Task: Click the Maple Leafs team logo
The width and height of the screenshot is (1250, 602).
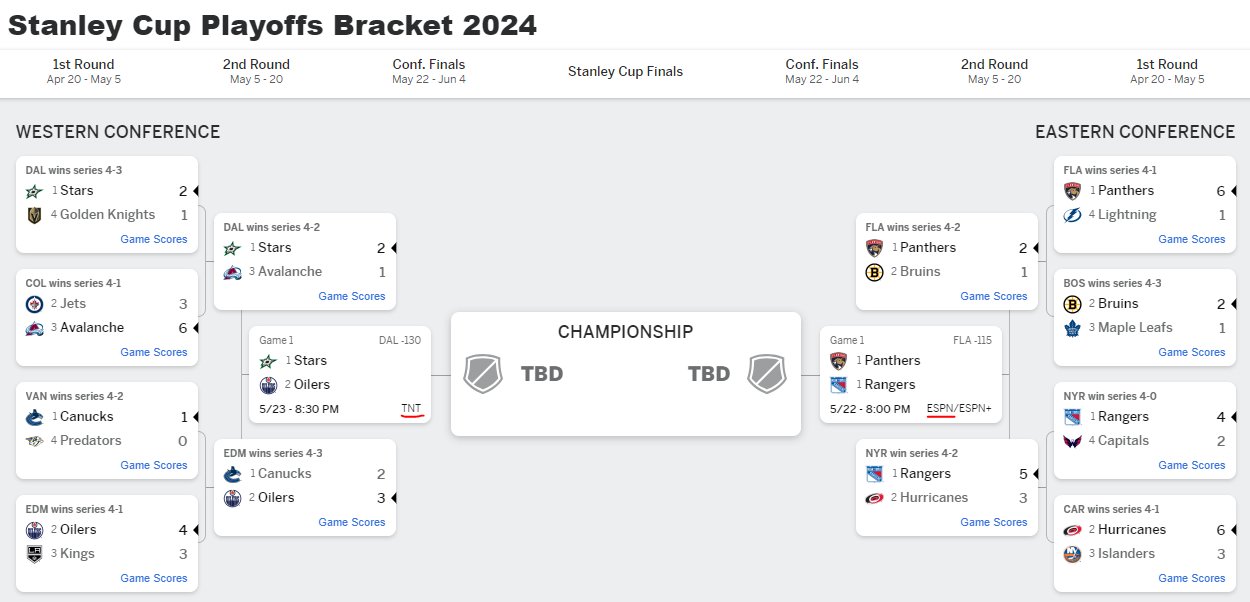Action: pos(1072,328)
